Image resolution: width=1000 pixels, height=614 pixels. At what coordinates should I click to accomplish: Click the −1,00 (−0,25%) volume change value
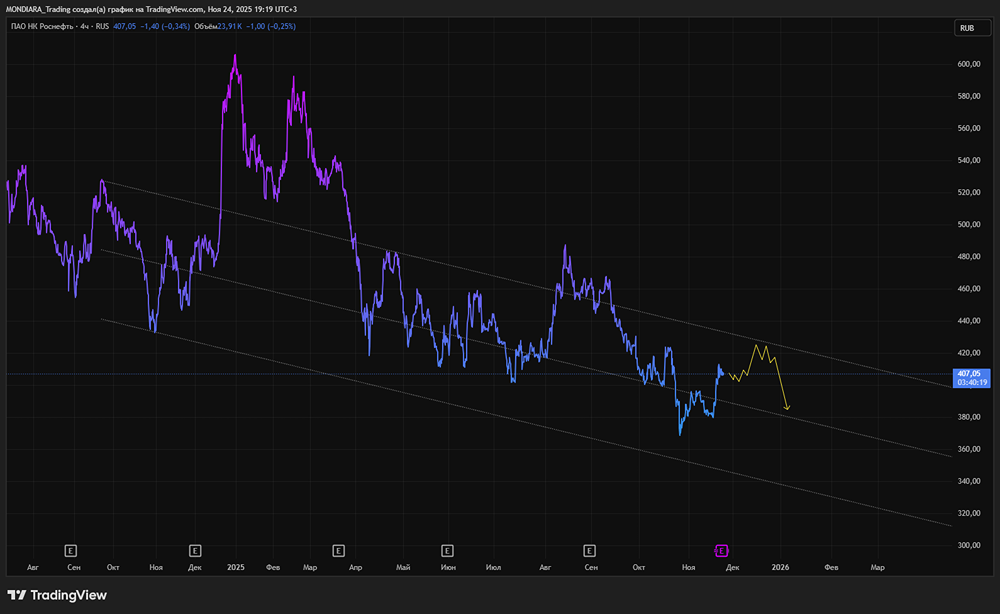point(270,26)
